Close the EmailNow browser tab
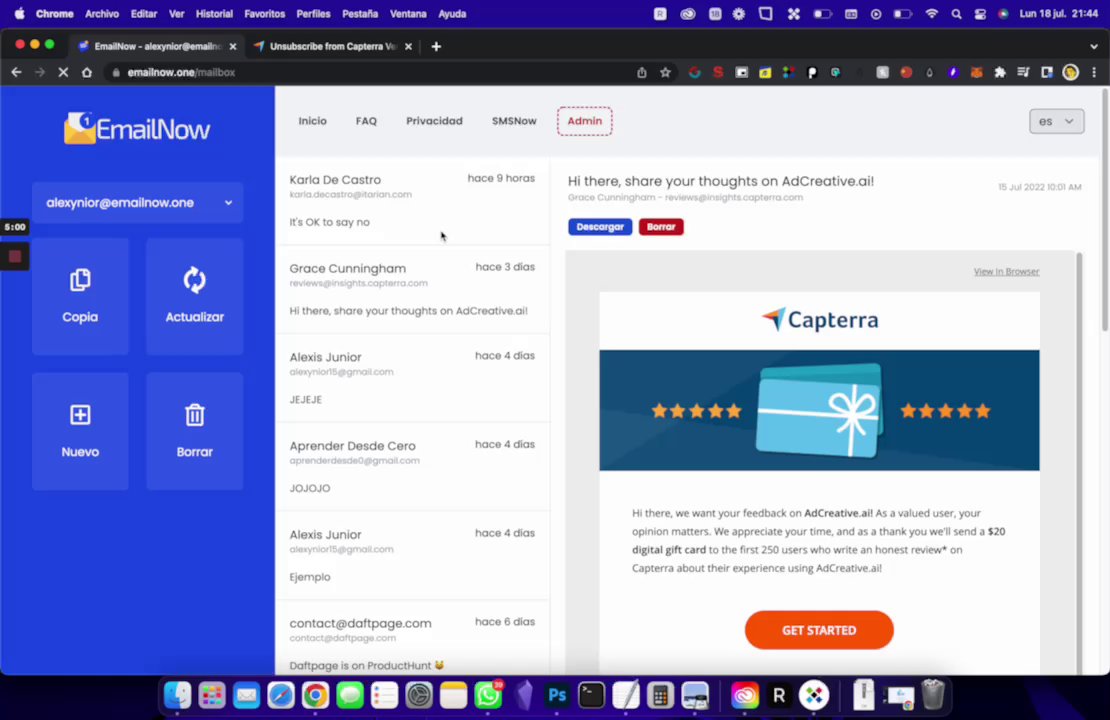This screenshot has width=1110, height=720. click(233, 47)
